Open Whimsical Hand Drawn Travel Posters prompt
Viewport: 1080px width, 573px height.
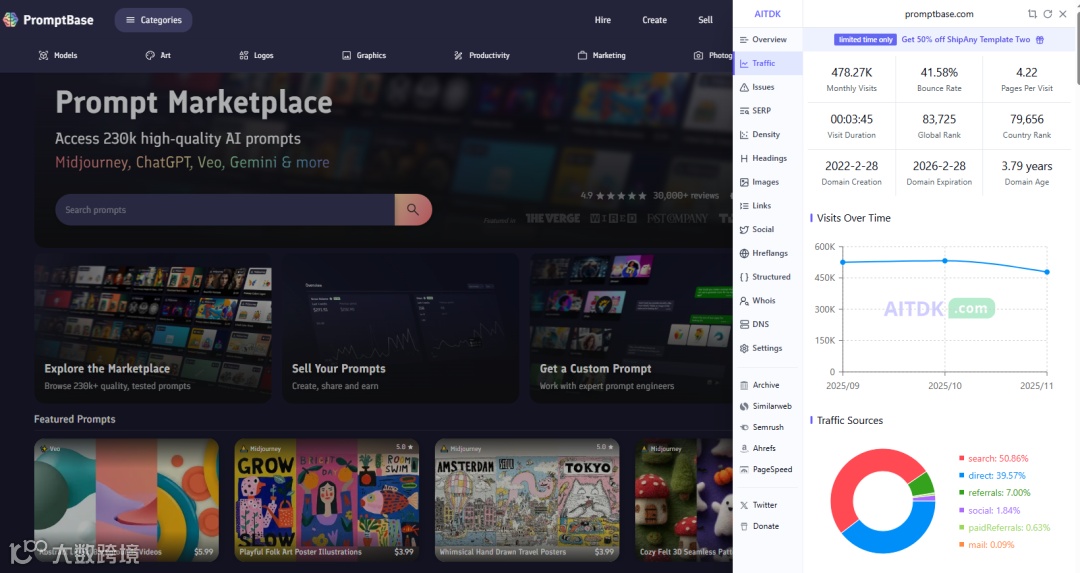point(527,499)
